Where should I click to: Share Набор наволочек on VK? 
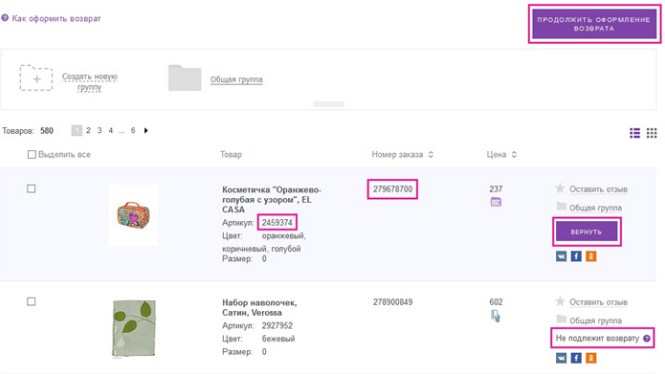coord(561,358)
